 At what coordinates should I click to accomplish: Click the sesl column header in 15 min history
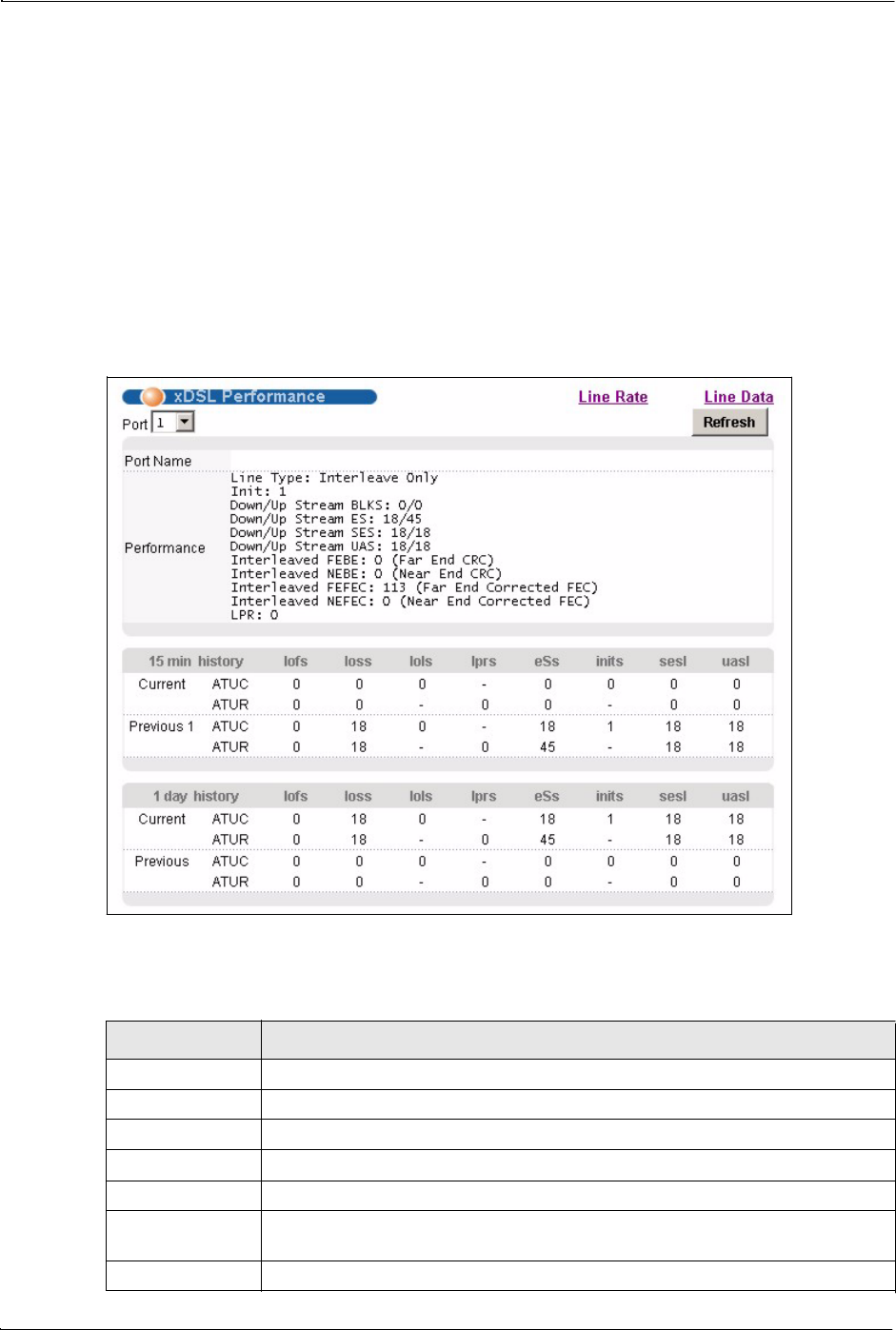672,661
